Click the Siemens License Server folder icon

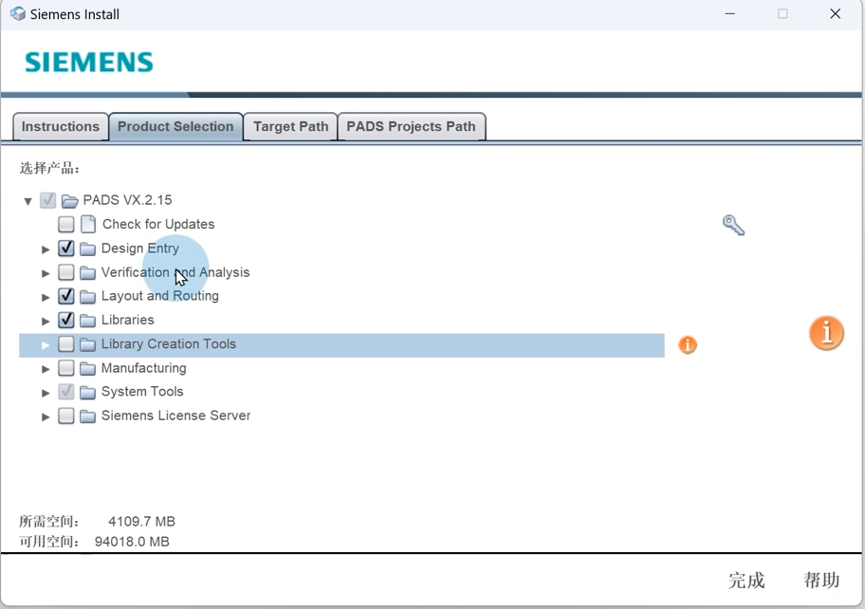(88, 415)
